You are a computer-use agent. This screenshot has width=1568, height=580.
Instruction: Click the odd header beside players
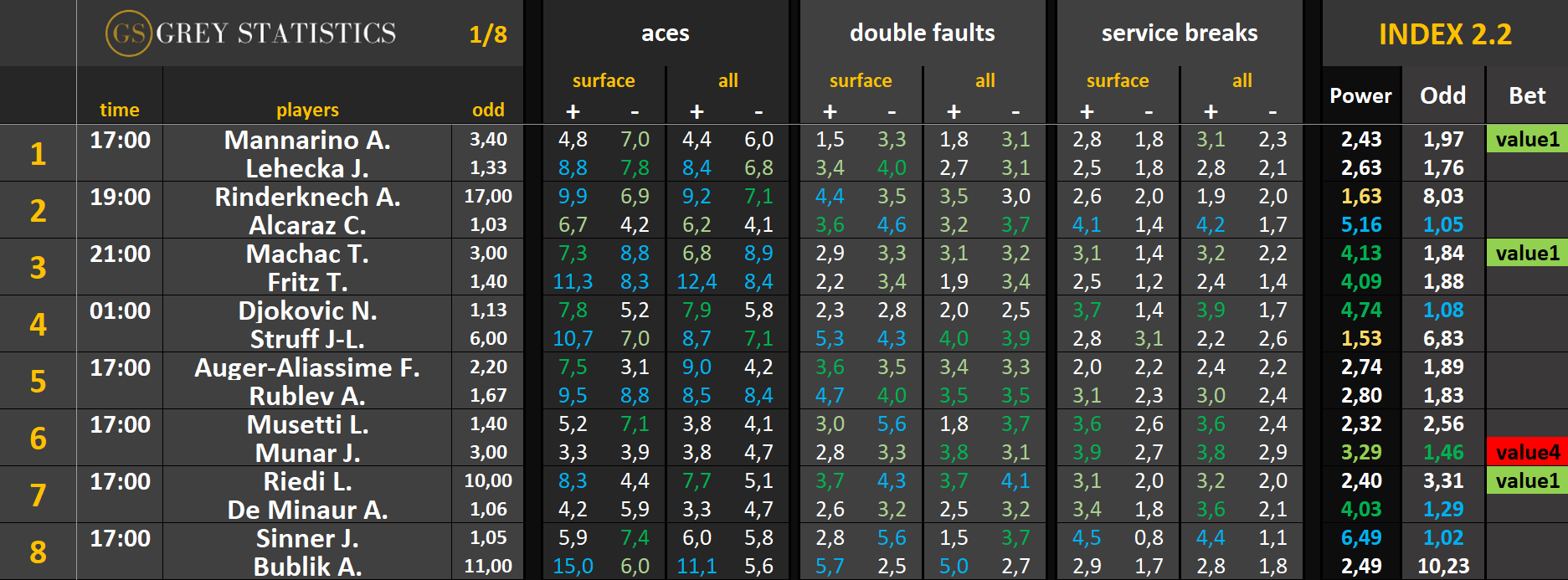point(488,110)
